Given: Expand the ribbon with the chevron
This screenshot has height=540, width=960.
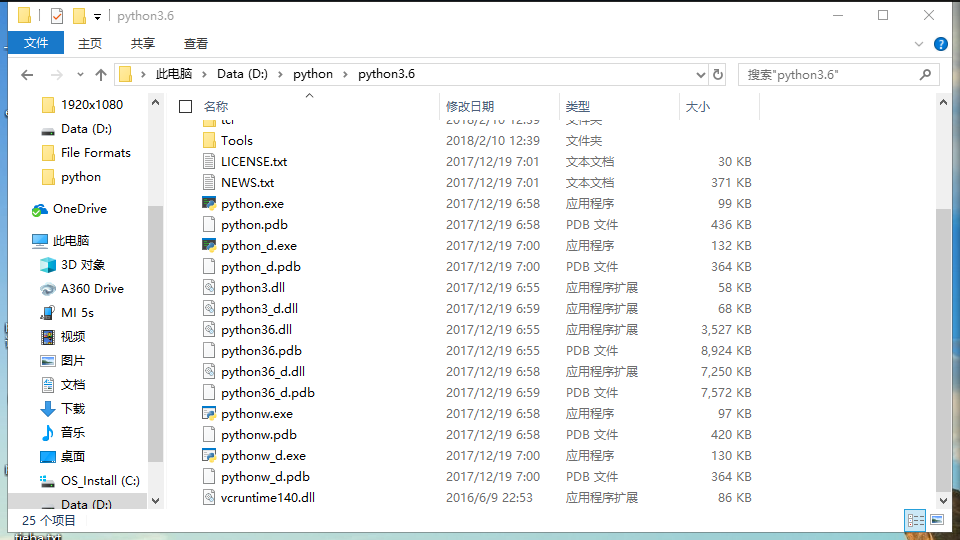Looking at the screenshot, I should [x=918, y=44].
